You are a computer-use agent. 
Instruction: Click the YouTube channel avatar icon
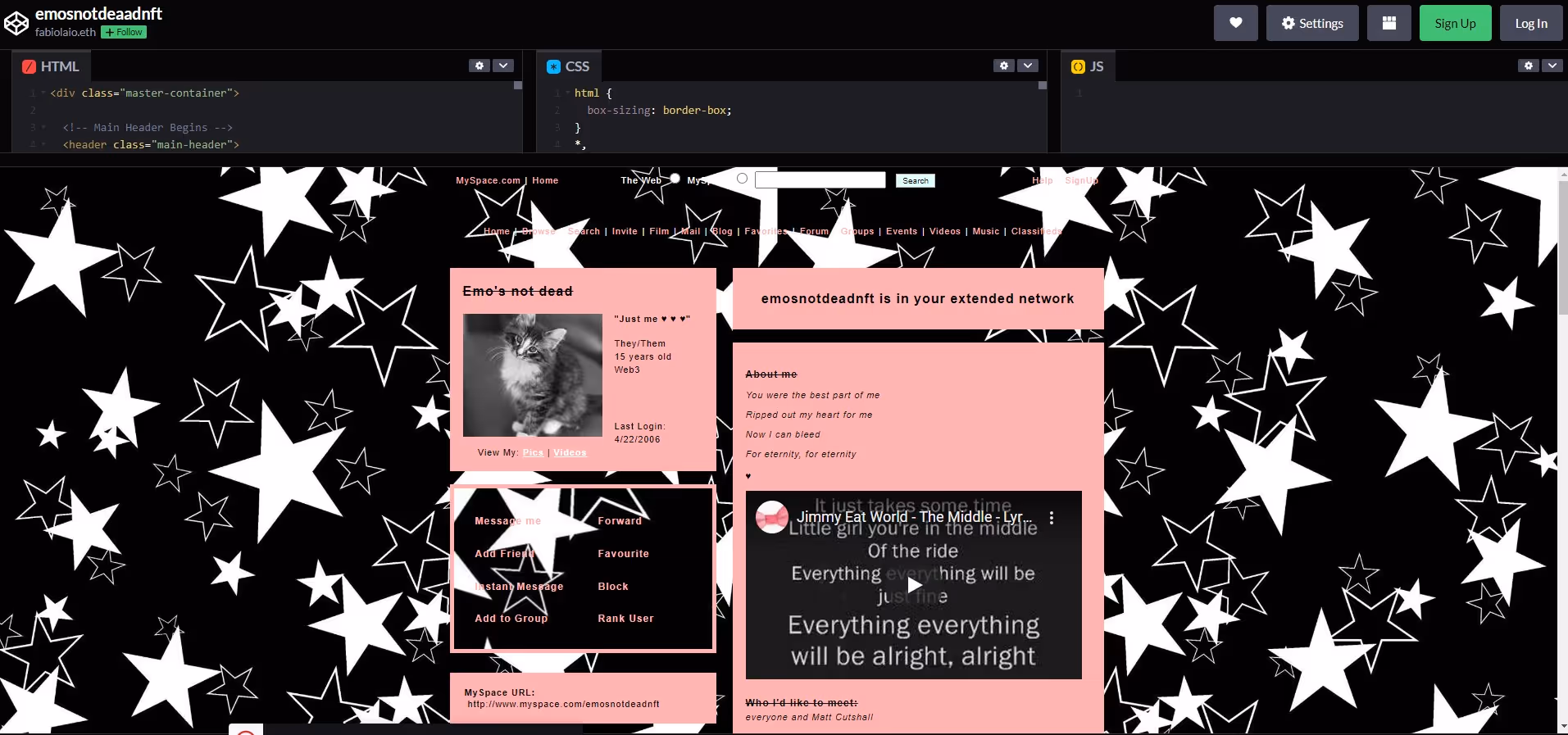(771, 518)
